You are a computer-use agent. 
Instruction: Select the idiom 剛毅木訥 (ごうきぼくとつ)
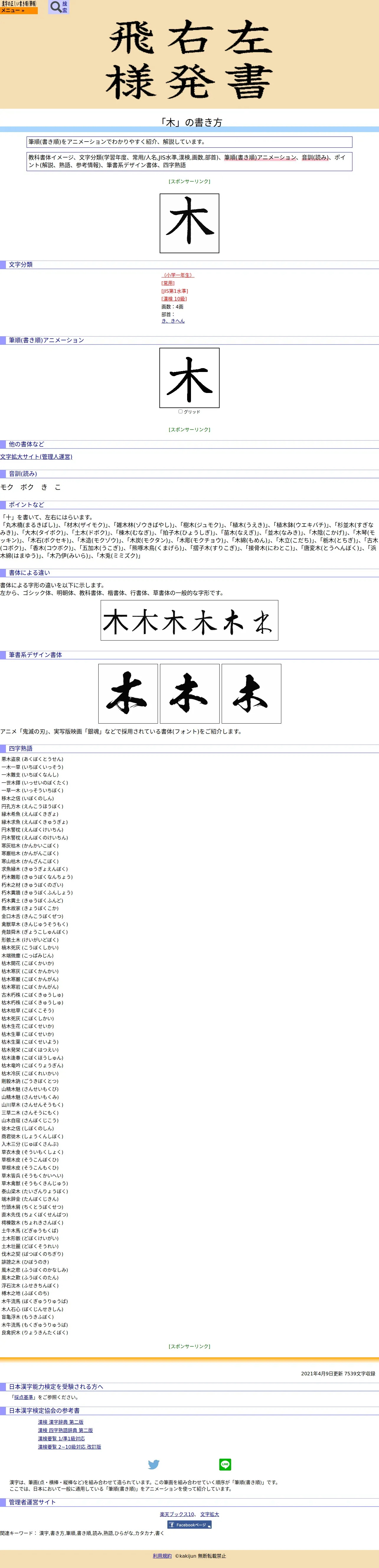tap(30, 1081)
